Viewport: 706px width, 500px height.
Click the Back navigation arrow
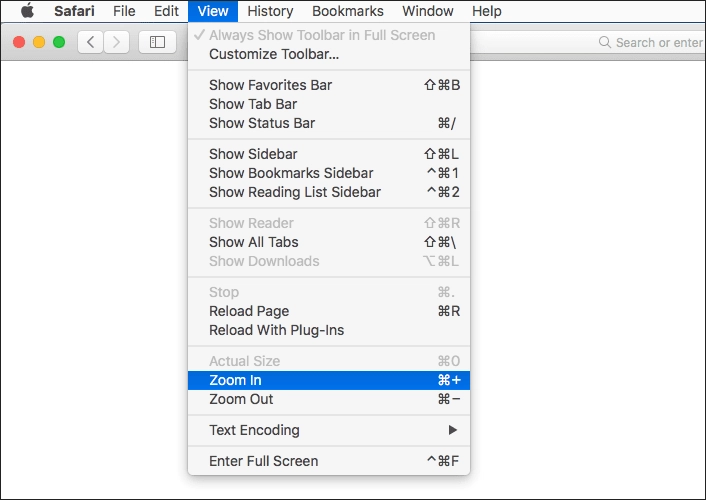pos(91,42)
